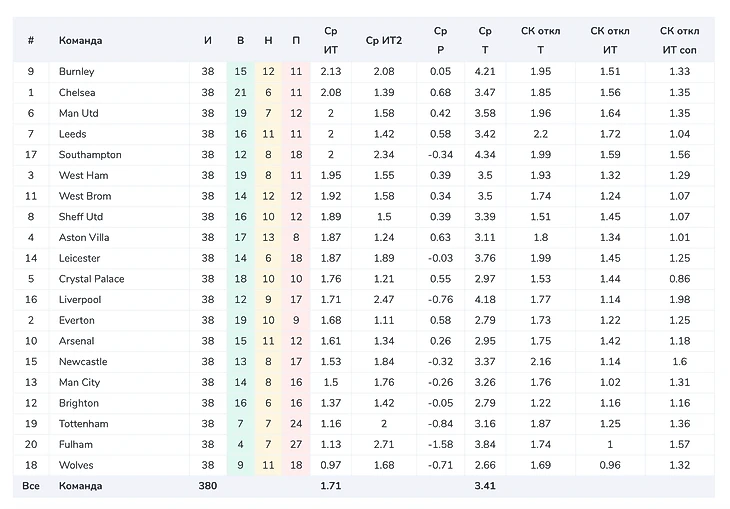Click the Ср Т column header

485,40
